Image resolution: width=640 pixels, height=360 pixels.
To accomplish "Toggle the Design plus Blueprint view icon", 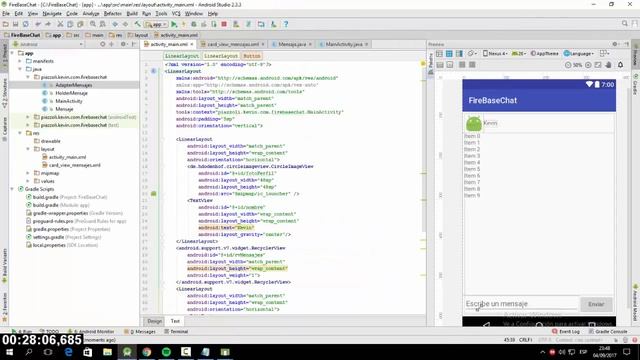I will 459,54.
